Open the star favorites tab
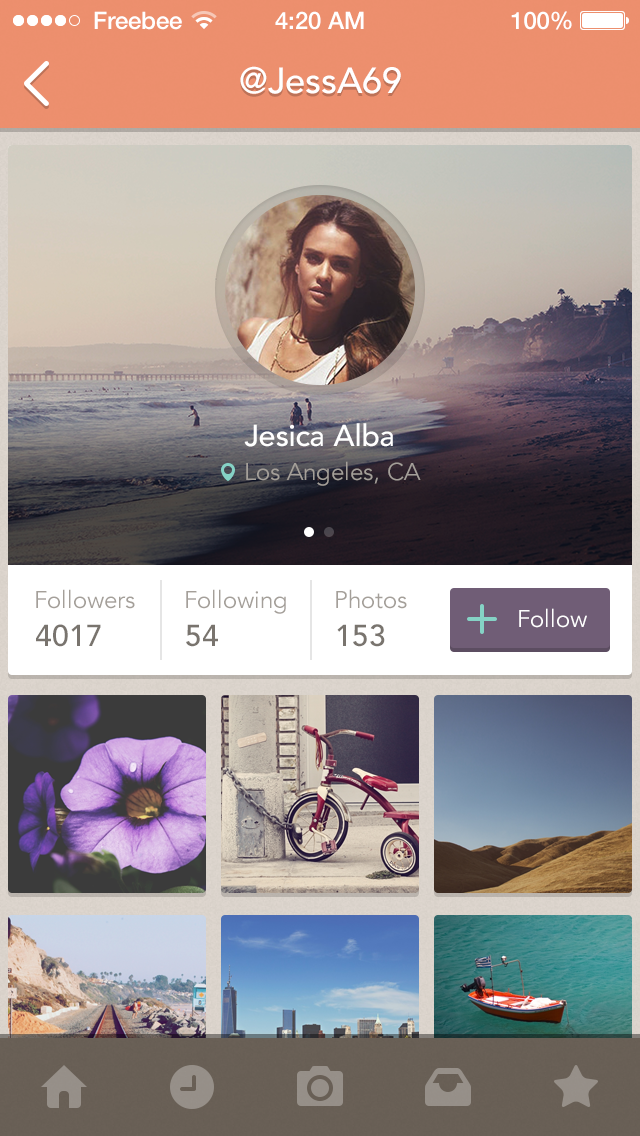 click(576, 1087)
